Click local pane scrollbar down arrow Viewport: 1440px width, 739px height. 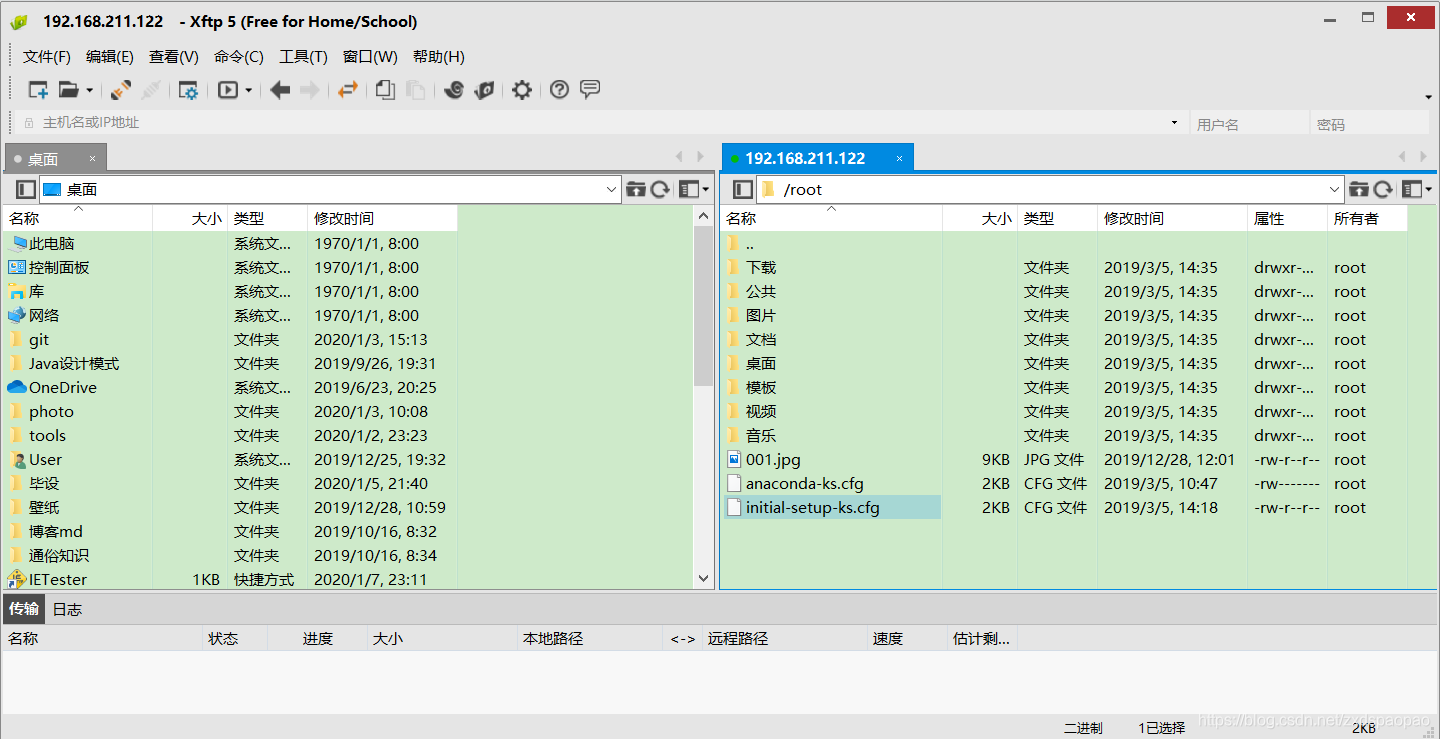[703, 578]
